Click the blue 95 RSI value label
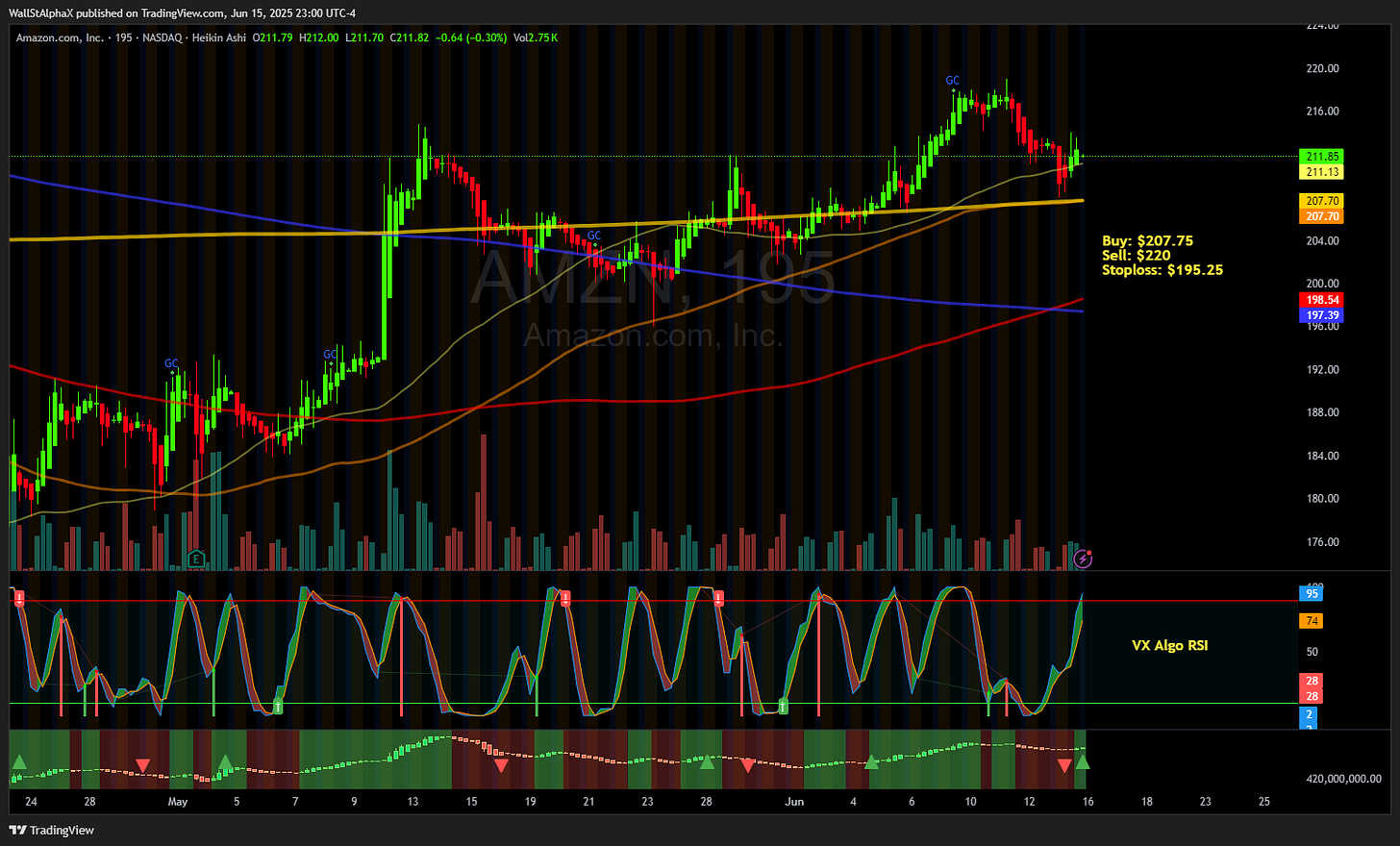This screenshot has height=846, width=1400. point(1312,593)
